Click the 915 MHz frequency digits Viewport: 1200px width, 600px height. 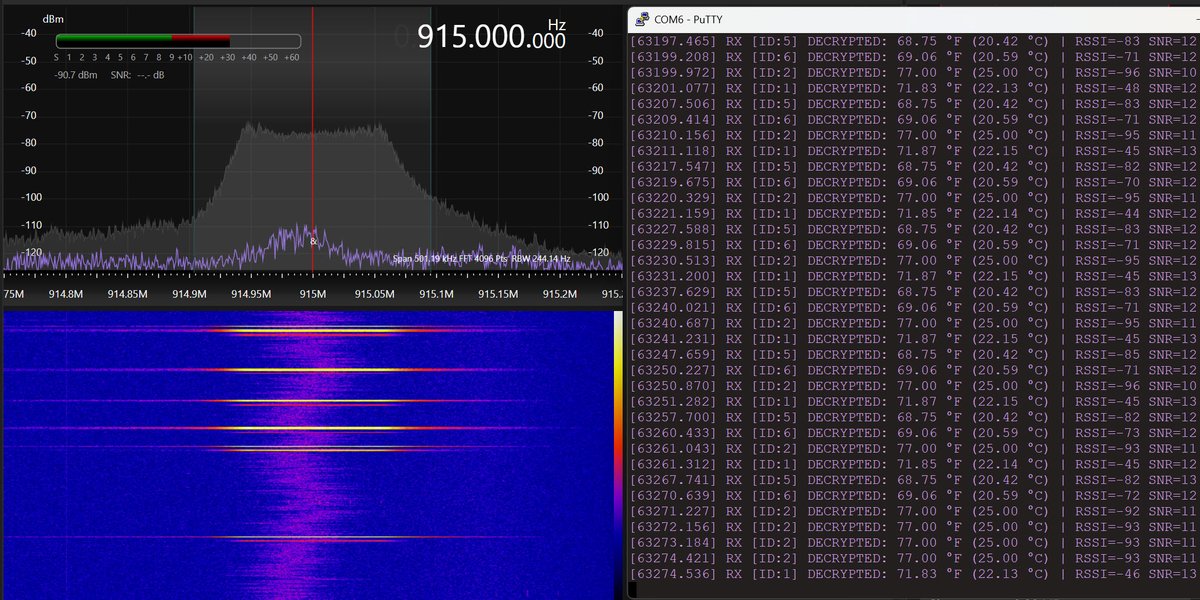pyautogui.click(x=443, y=37)
